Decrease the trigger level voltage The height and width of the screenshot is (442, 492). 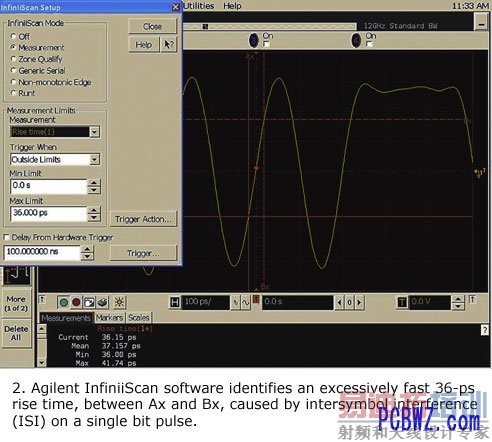coord(458,306)
